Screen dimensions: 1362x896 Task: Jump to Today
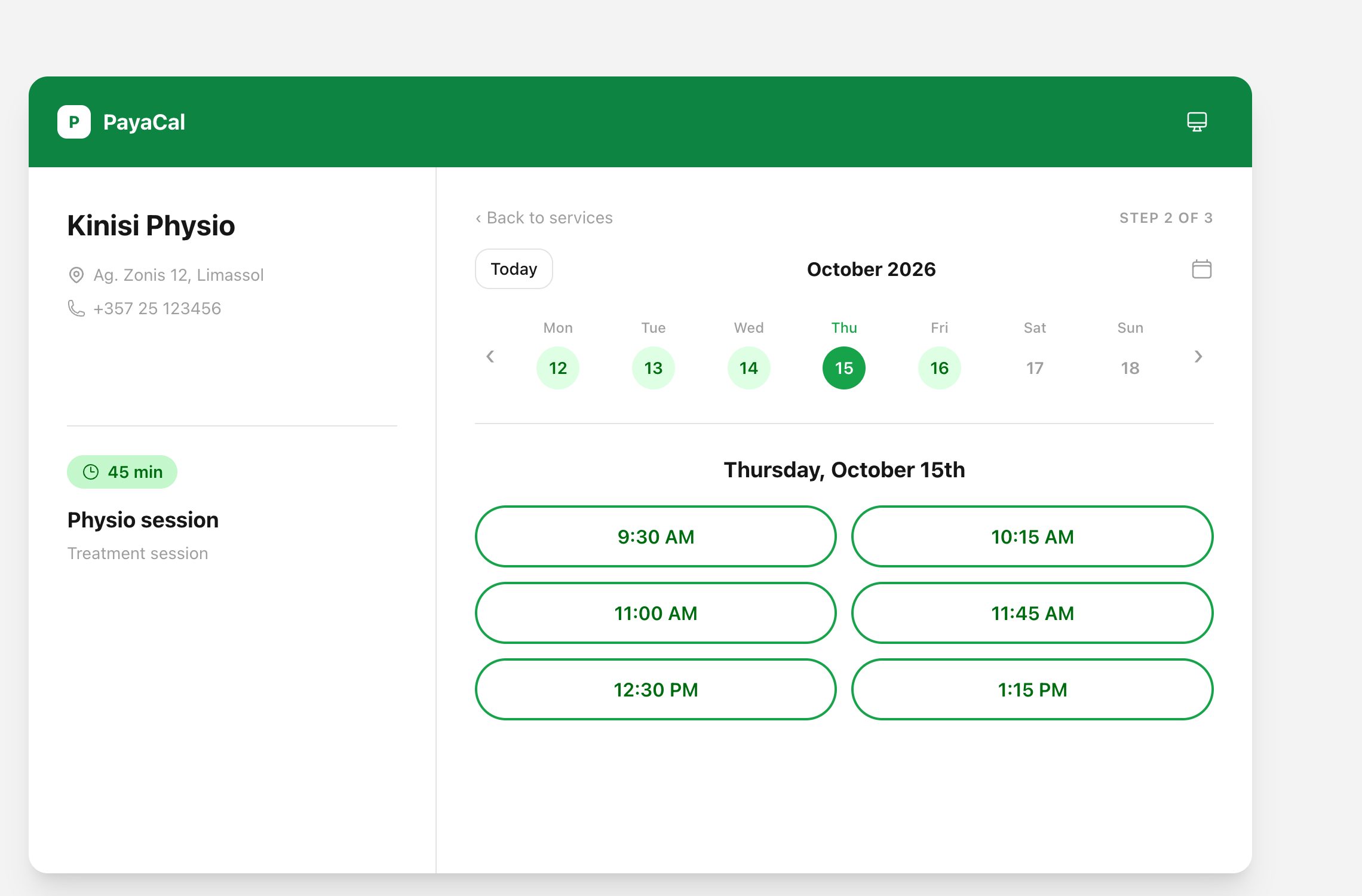click(x=514, y=269)
